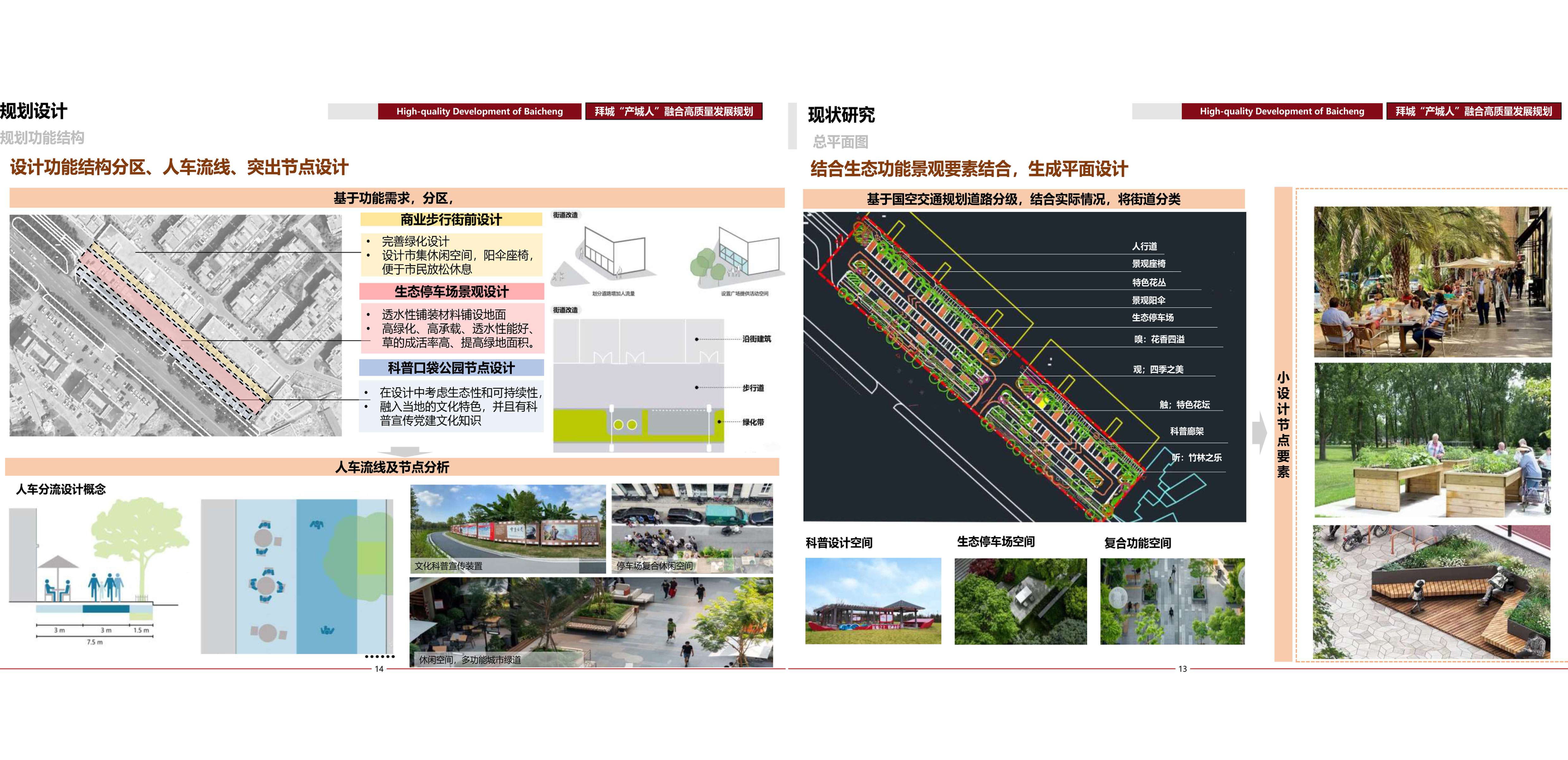Screen dimensions: 1568x760
Task: Select the '生态停车场' label on the CAD plan
Action: 1153,318
